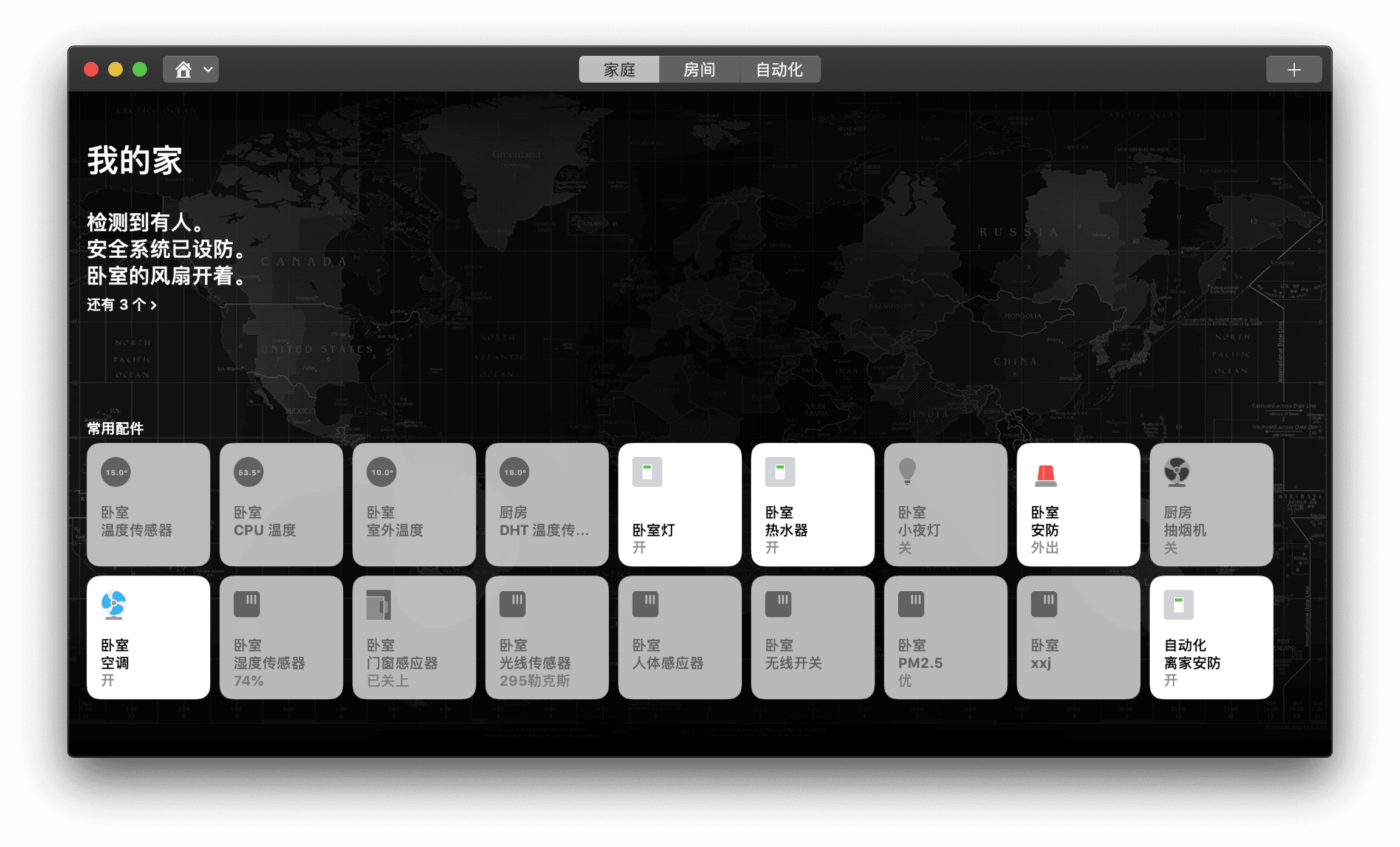Click the 卧室光线传感器 295勒克斯 tile
Screen dimensions: 1400x847
click(x=546, y=637)
